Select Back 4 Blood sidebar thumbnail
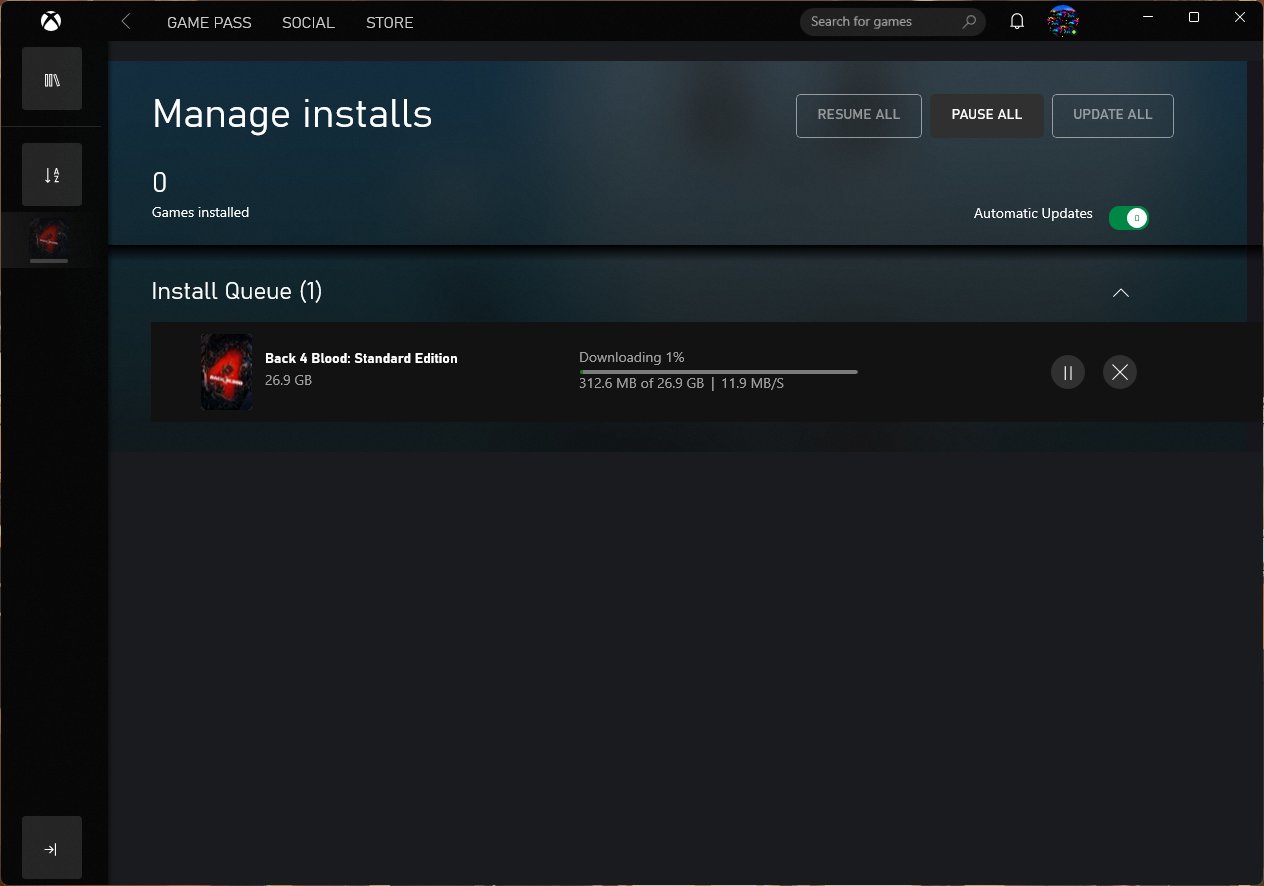This screenshot has height=886, width=1264. (49, 238)
